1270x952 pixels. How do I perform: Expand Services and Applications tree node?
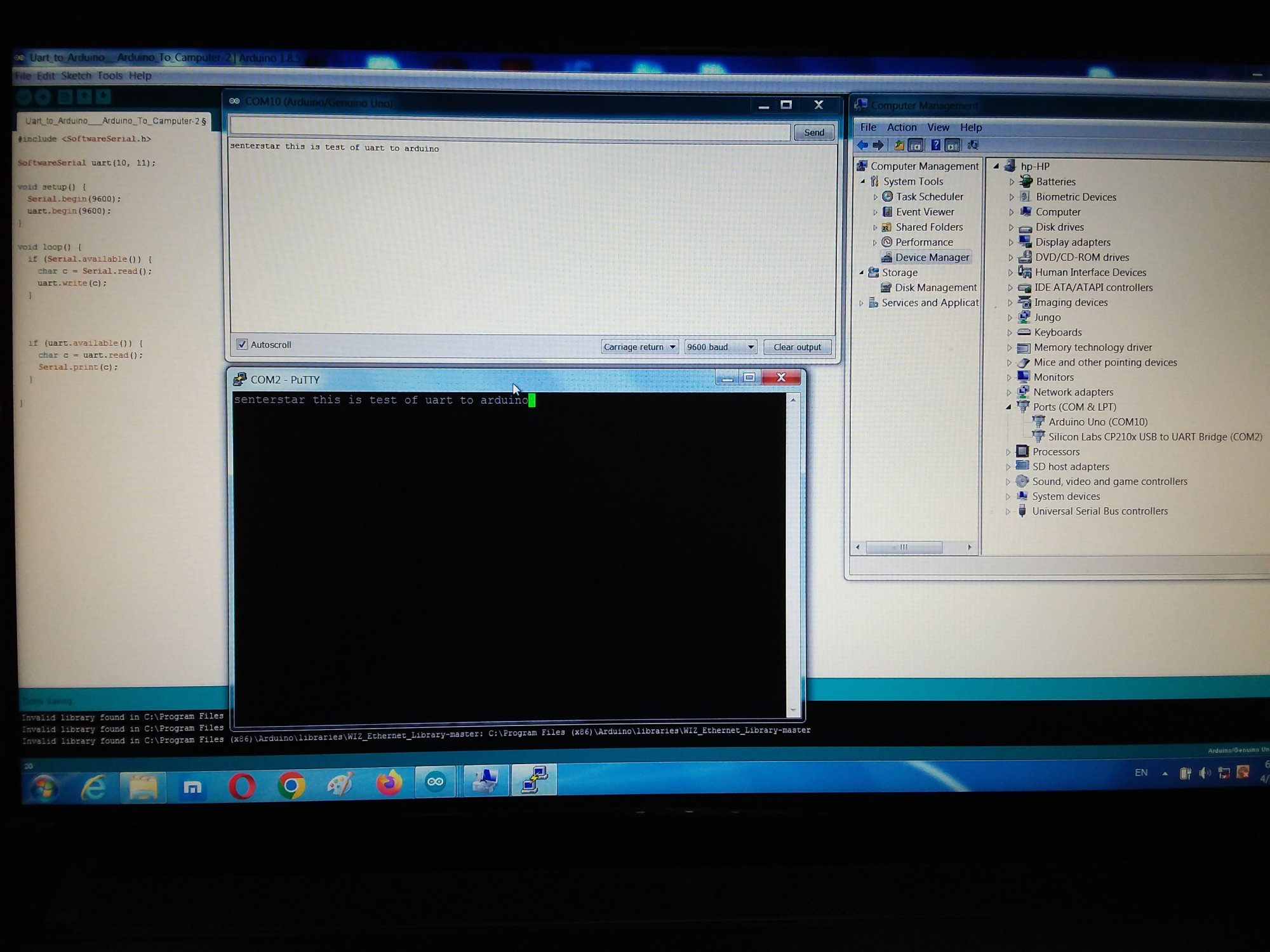pos(861,303)
